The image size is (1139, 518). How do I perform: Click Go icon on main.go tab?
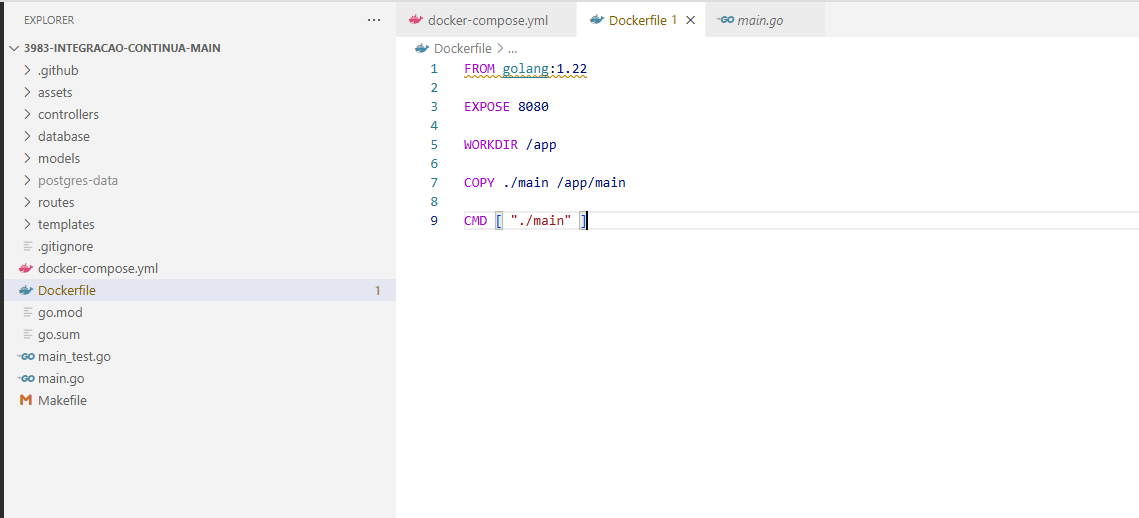point(724,20)
